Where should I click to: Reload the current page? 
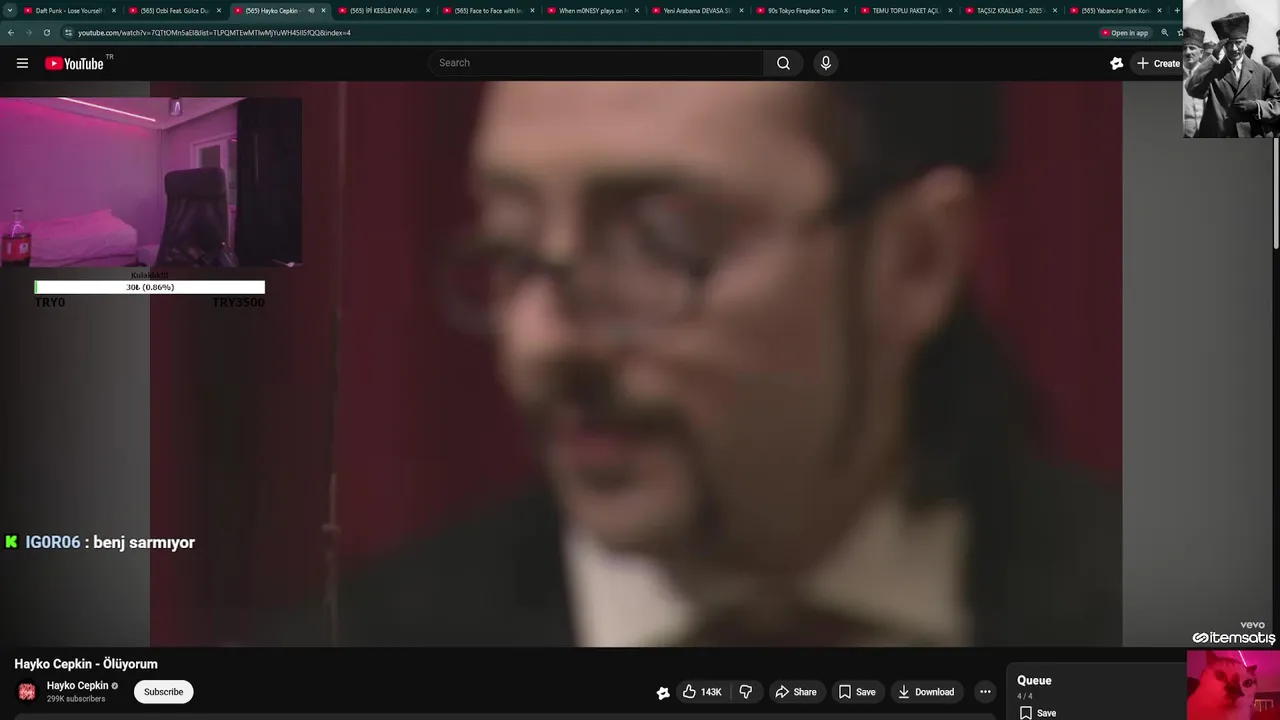pos(46,32)
